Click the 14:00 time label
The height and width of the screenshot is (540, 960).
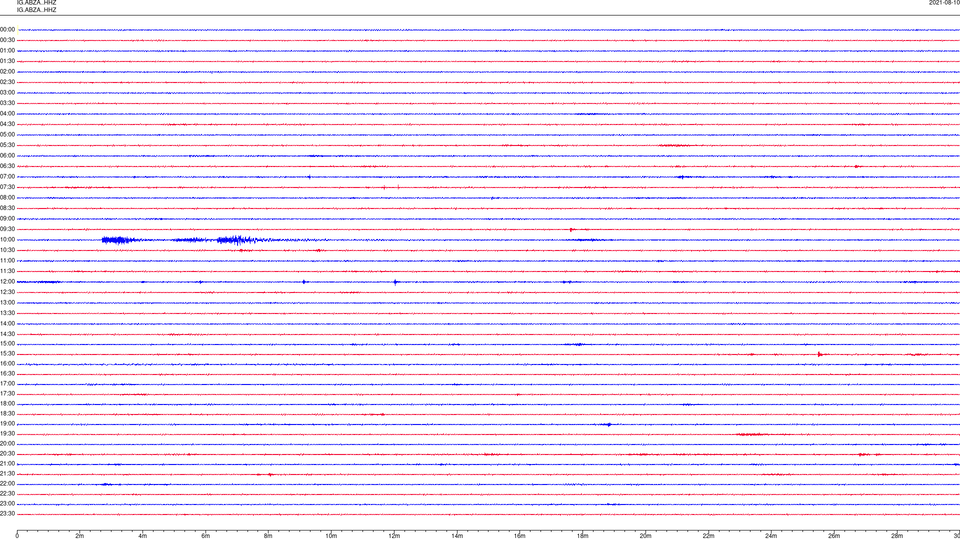pos(7,323)
